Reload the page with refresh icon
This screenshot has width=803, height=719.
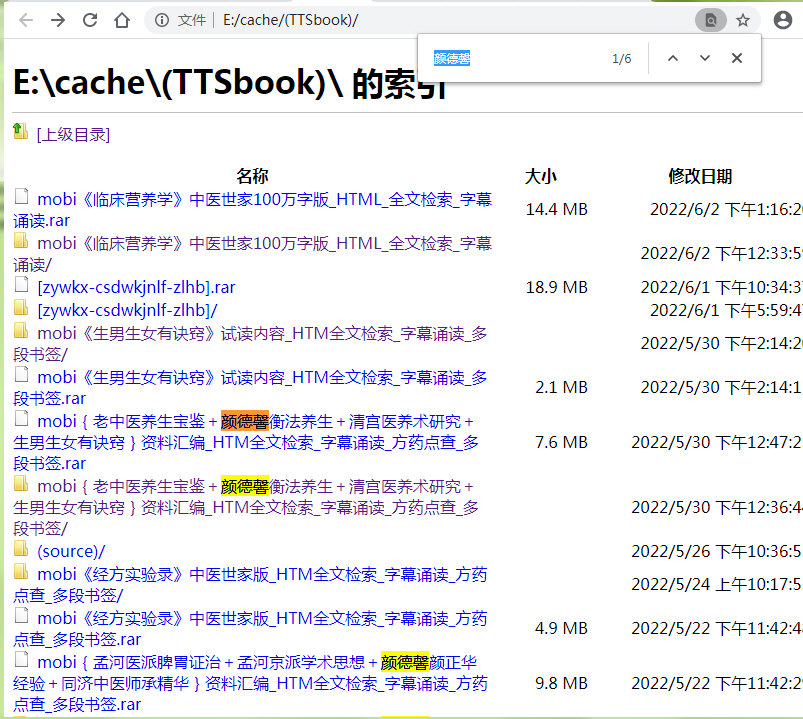90,20
